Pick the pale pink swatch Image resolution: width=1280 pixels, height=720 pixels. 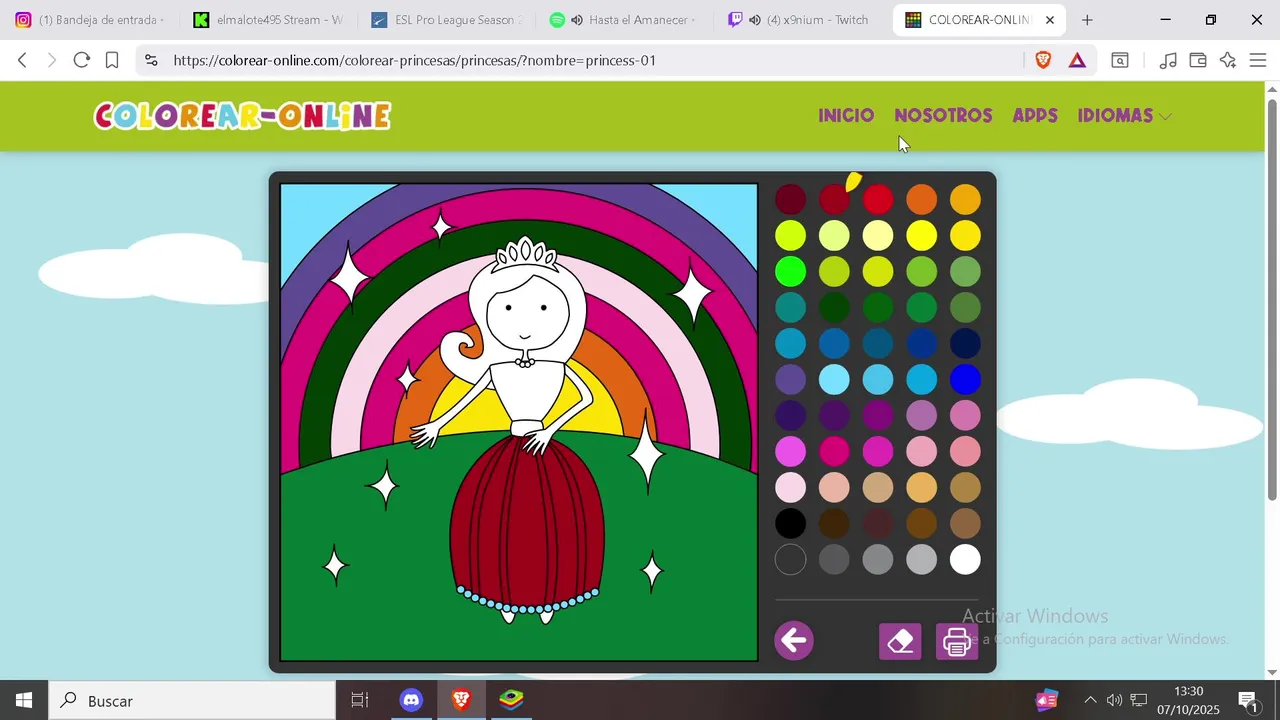point(790,487)
